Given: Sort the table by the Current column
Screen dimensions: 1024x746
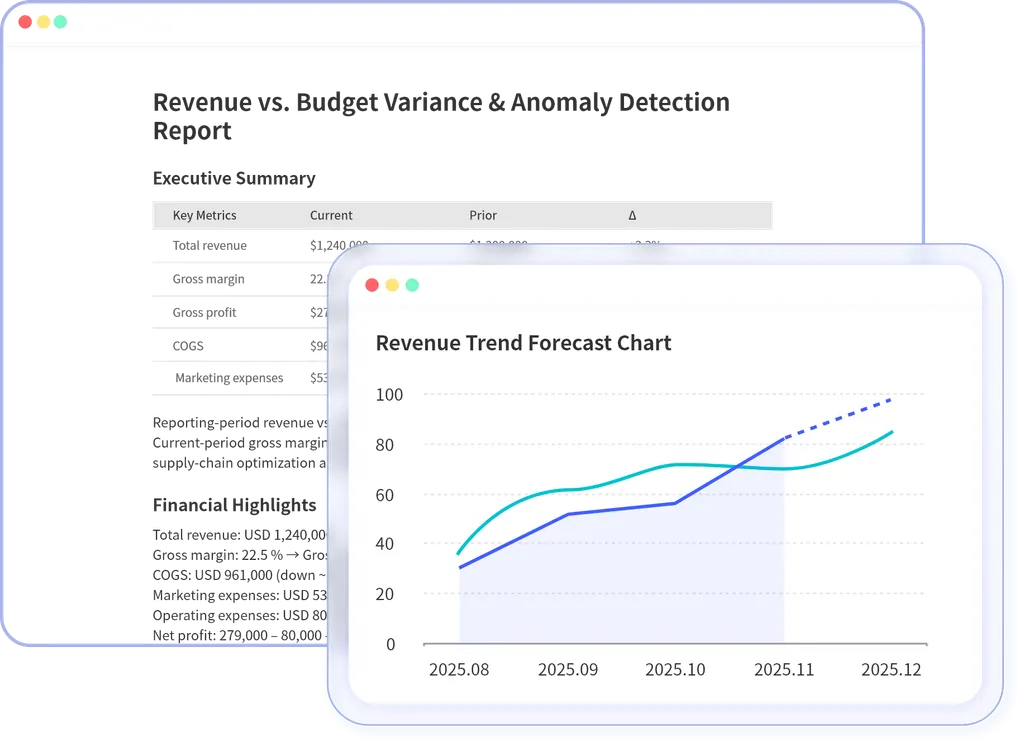Looking at the screenshot, I should [x=331, y=215].
